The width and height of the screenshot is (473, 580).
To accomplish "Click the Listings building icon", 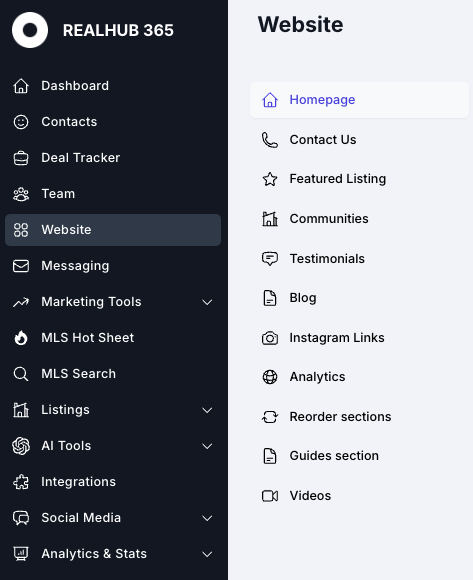I will click(21, 410).
